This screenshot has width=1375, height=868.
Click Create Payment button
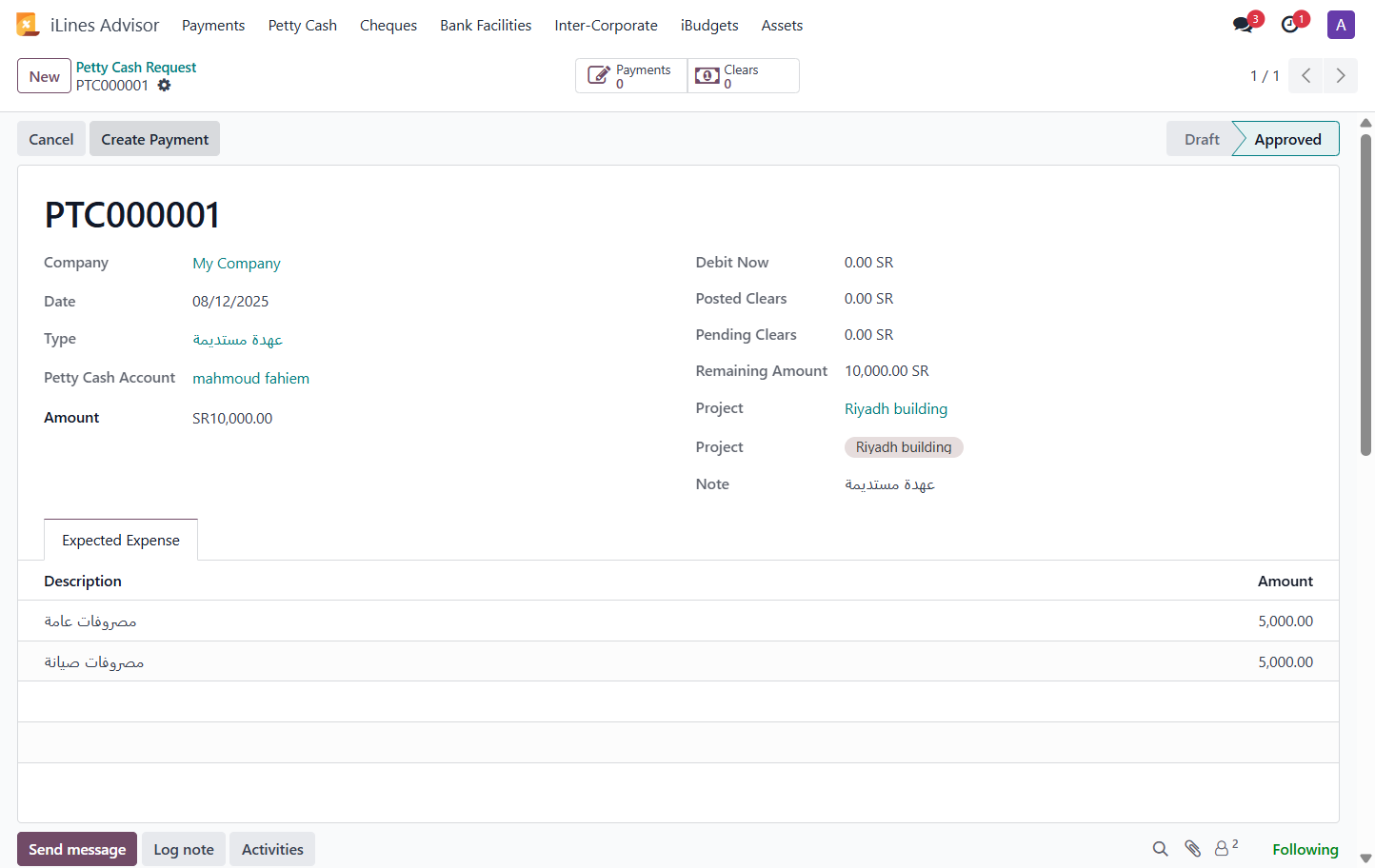155,139
